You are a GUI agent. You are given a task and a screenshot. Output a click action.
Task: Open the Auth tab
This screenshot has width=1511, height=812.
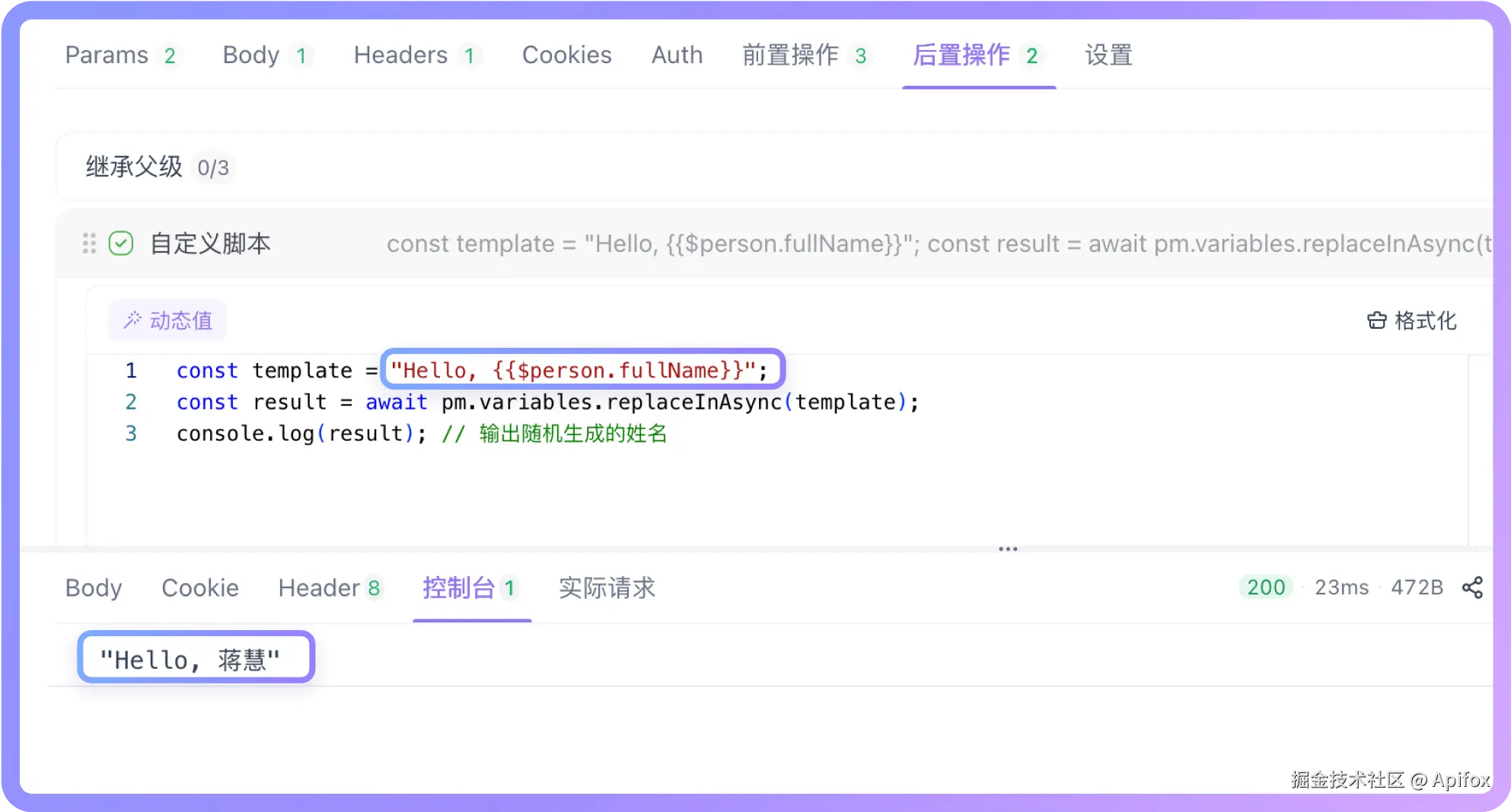point(677,55)
